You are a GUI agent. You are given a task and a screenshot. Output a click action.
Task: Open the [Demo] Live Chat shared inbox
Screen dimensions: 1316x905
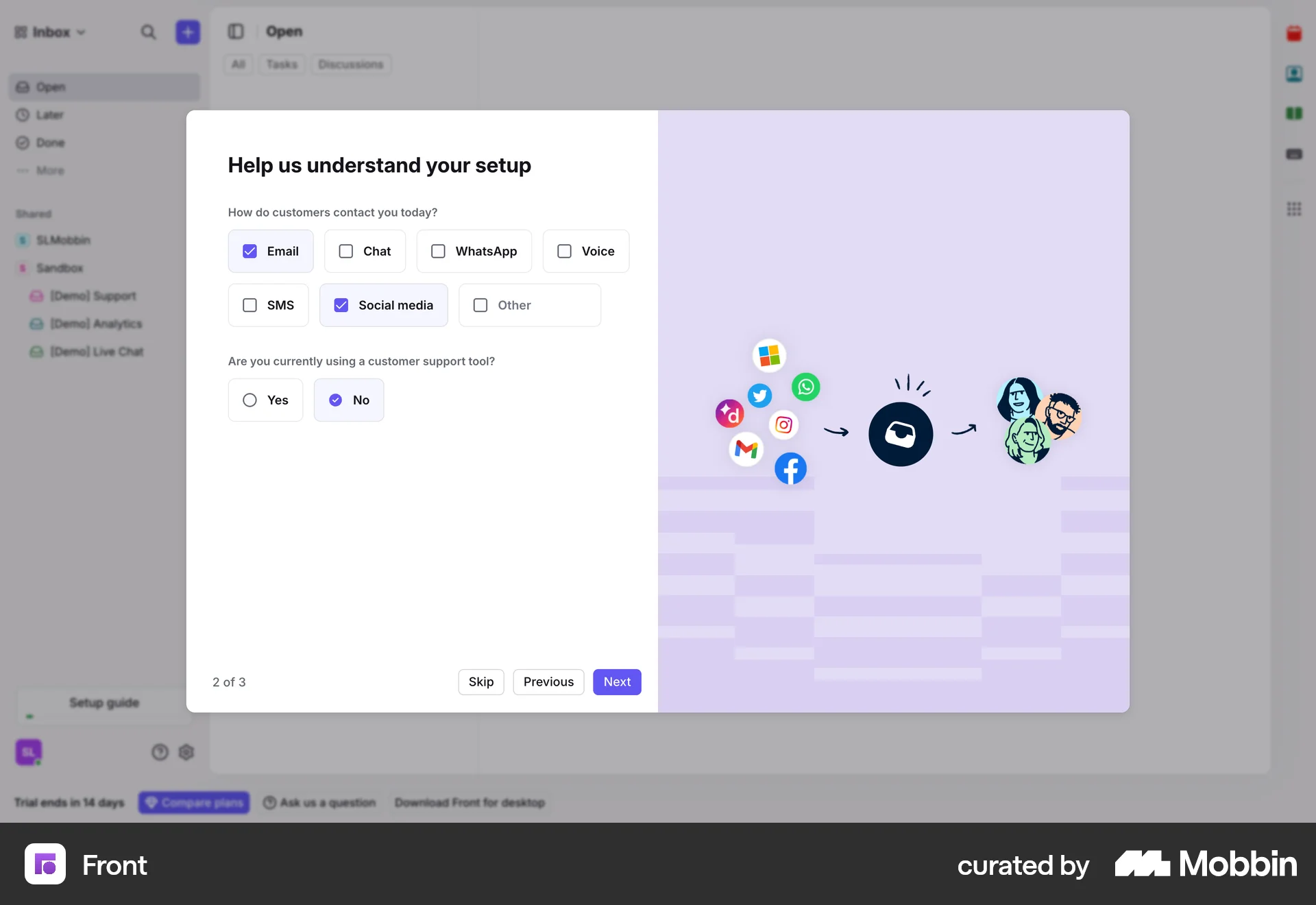coord(96,351)
